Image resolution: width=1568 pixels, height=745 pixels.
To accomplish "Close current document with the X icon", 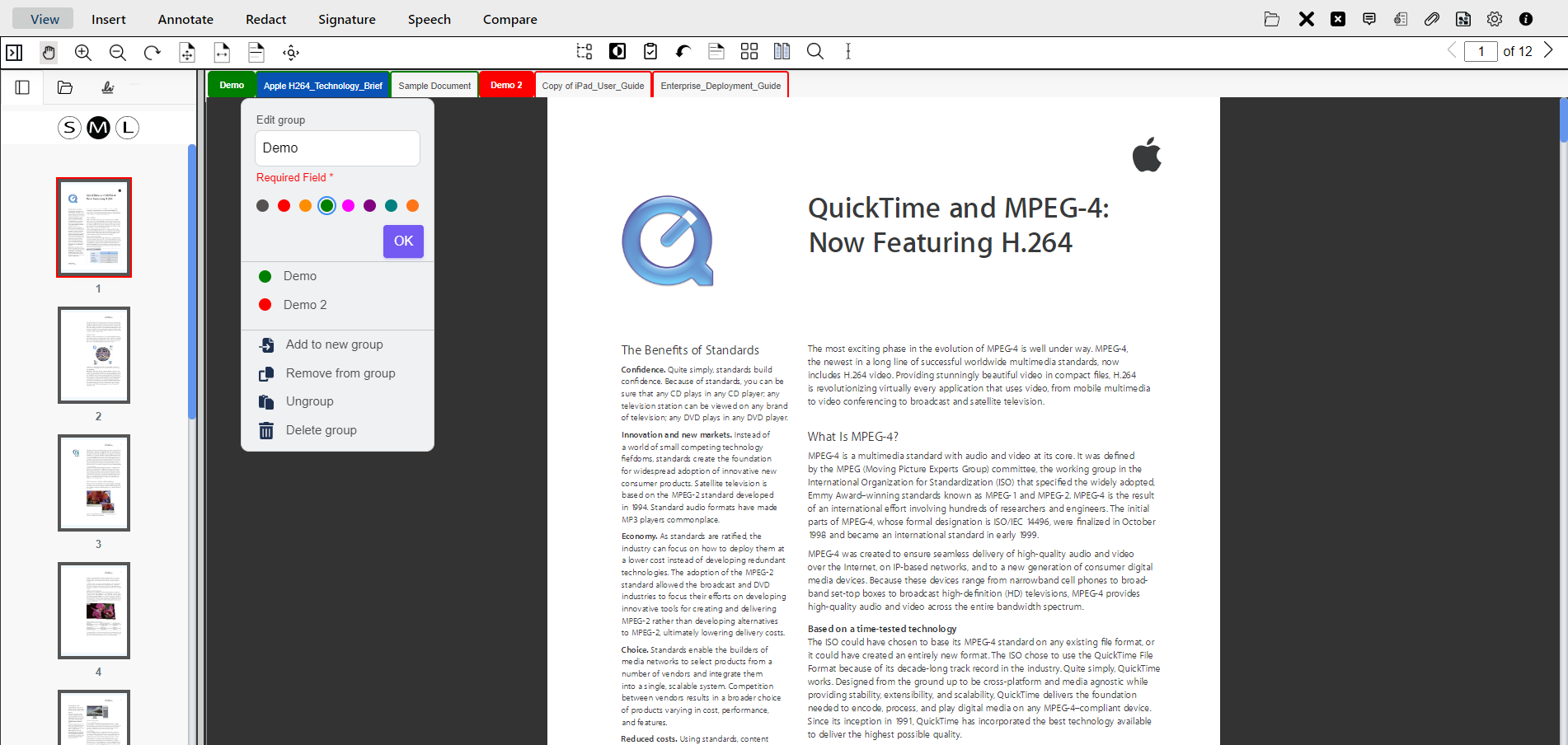I will click(1307, 19).
